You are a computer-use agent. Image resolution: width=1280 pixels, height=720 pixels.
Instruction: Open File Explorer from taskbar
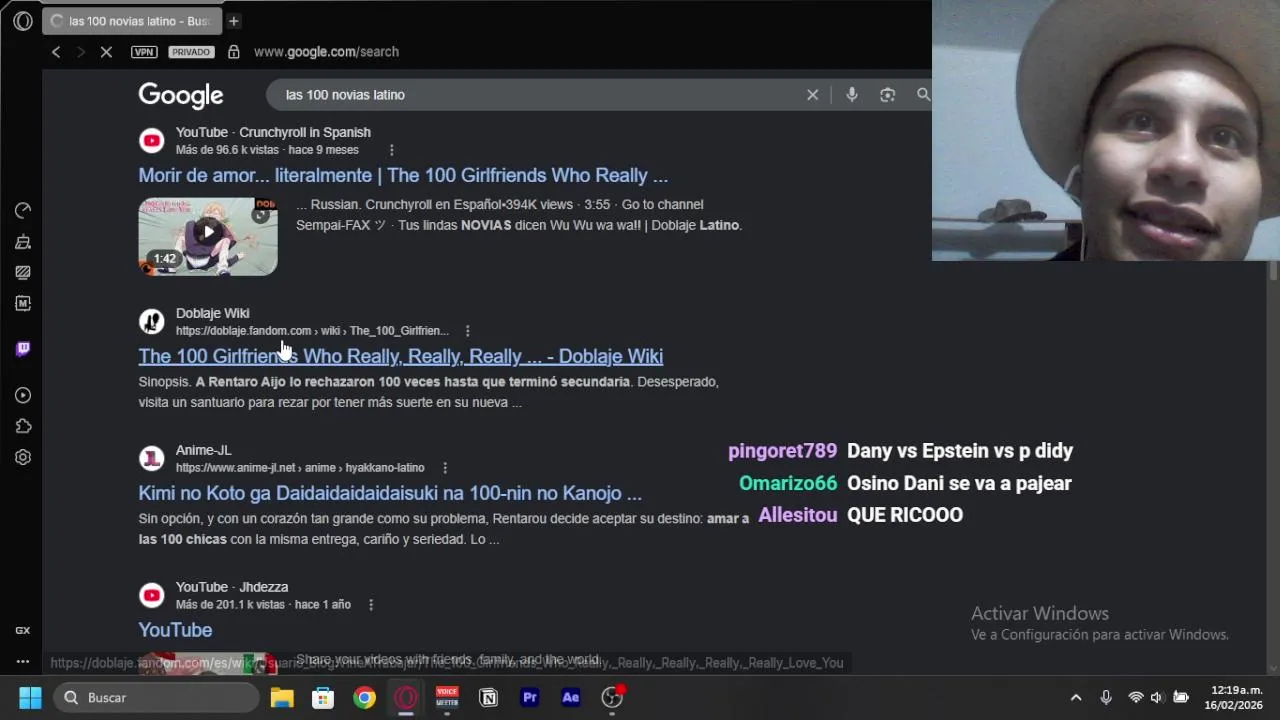[x=282, y=698]
